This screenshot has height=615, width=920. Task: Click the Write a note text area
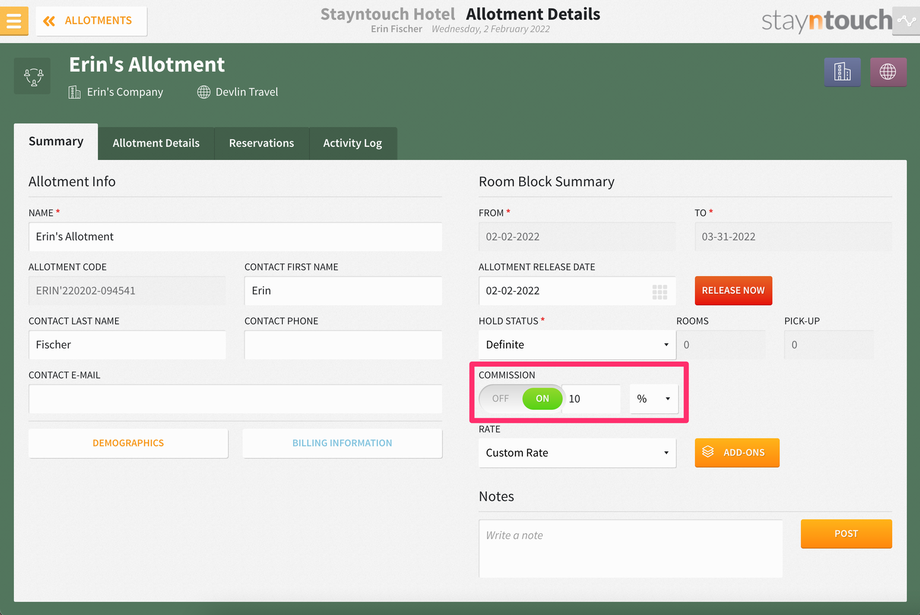[631, 549]
